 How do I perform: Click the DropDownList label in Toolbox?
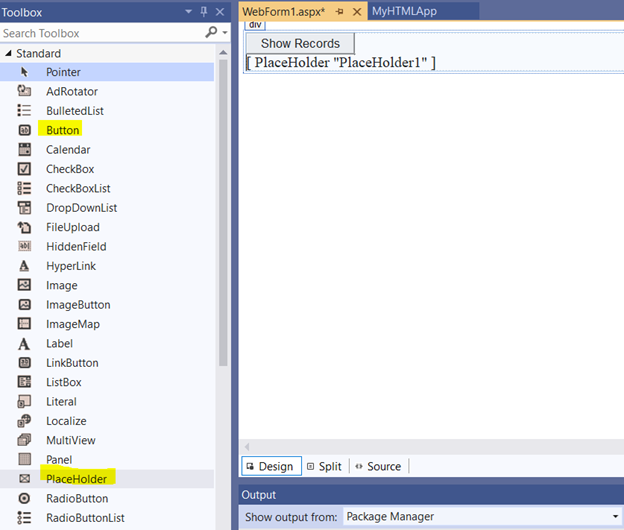[x=82, y=208]
